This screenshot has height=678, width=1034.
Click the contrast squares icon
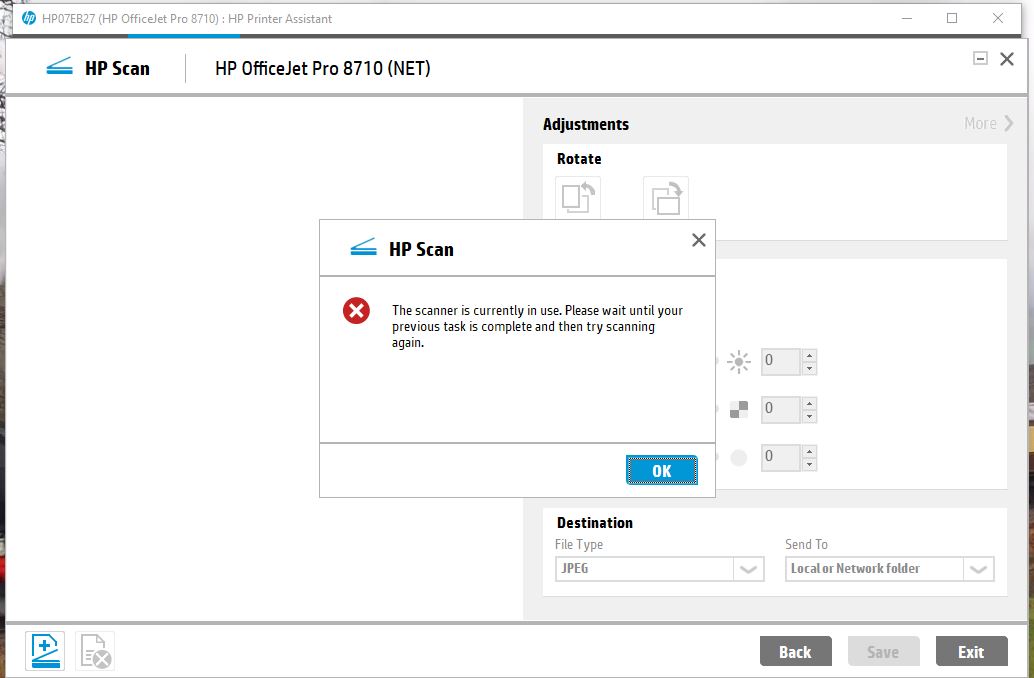pos(739,410)
